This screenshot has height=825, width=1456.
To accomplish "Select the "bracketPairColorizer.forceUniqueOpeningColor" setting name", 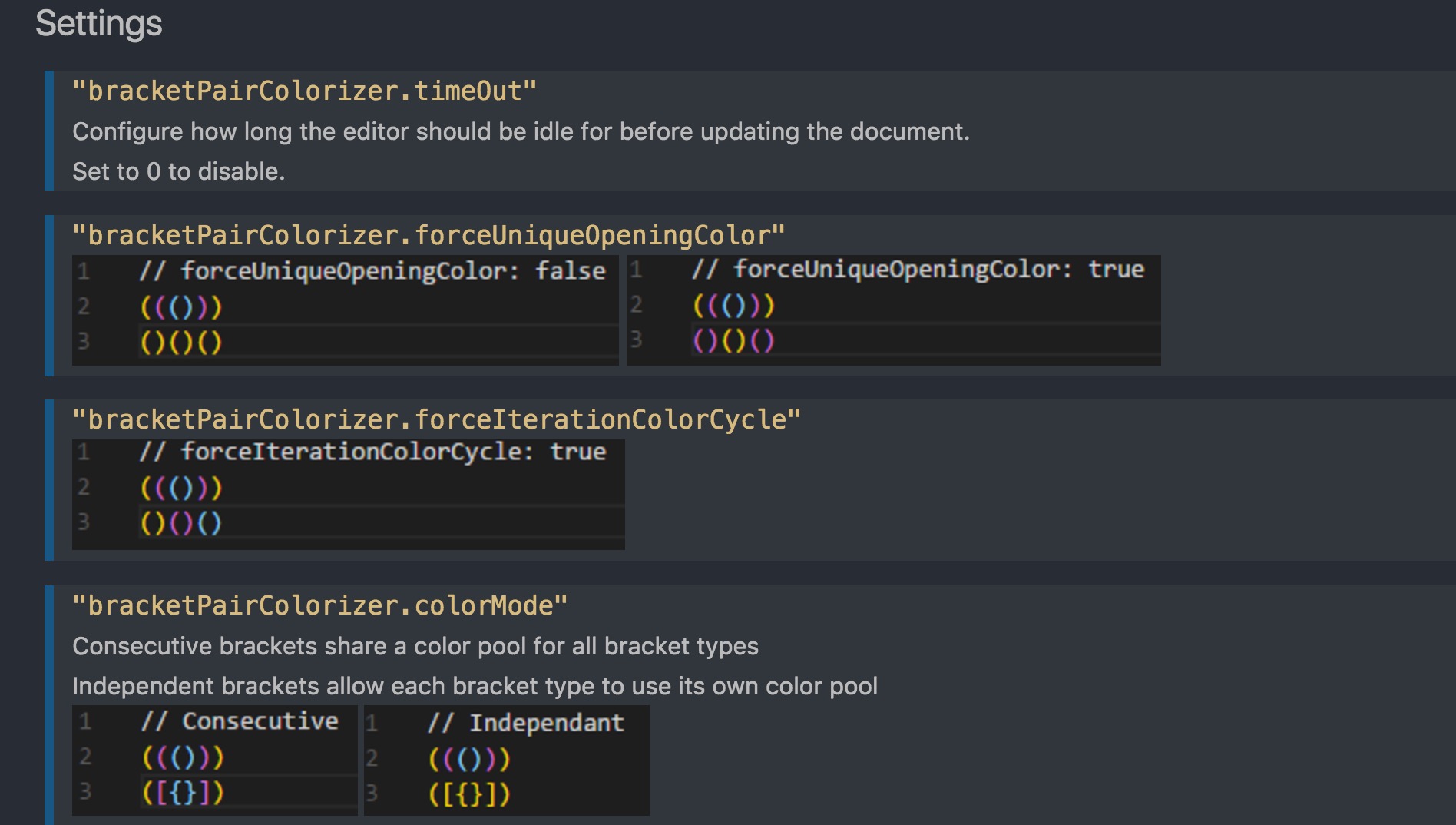I will click(429, 235).
